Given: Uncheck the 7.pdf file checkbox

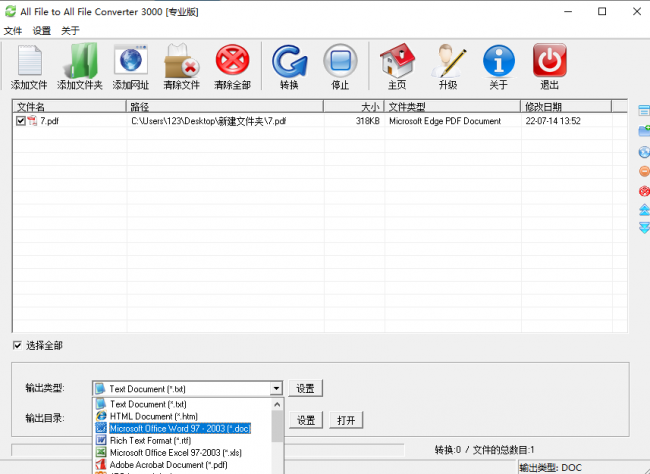Looking at the screenshot, I should (20, 121).
